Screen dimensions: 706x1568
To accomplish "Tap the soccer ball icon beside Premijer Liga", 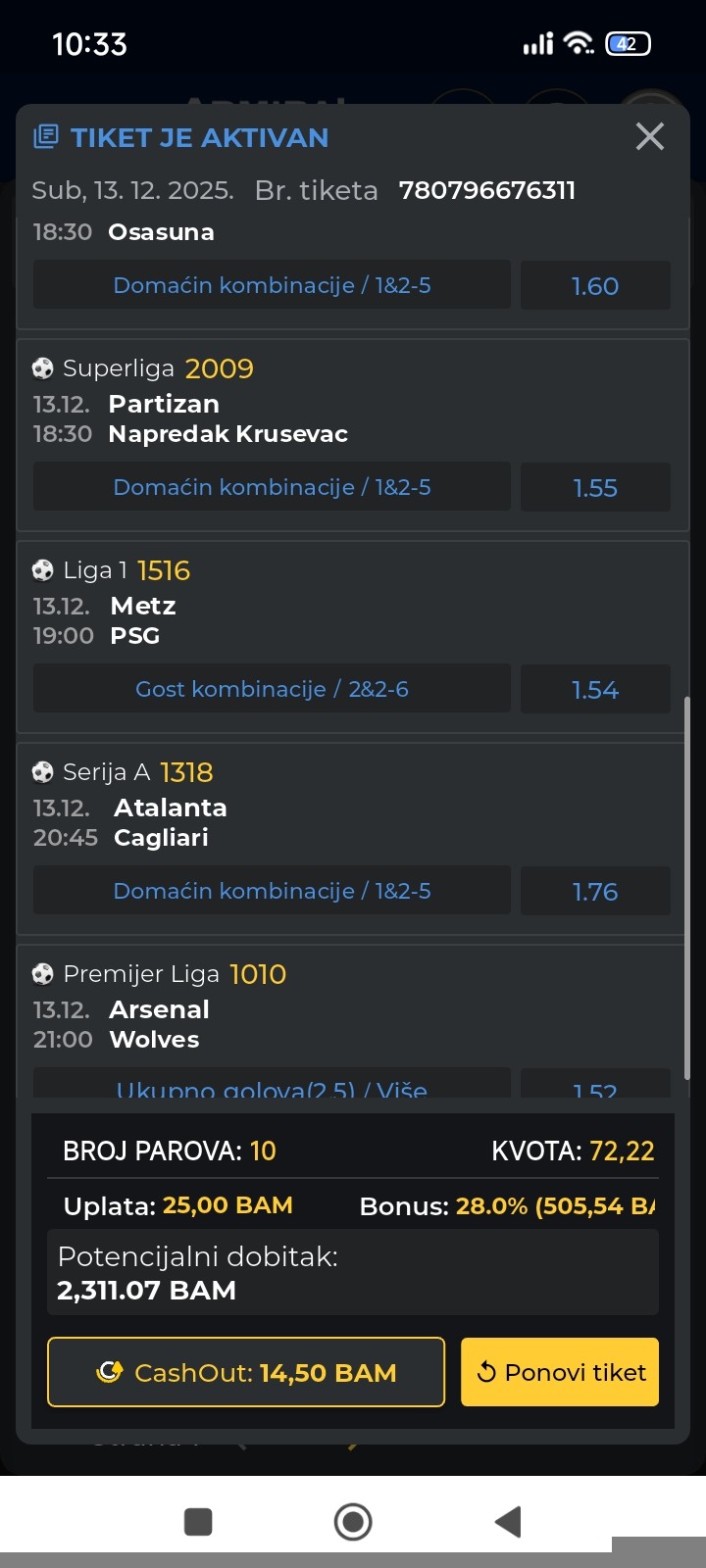I will pyautogui.click(x=43, y=974).
